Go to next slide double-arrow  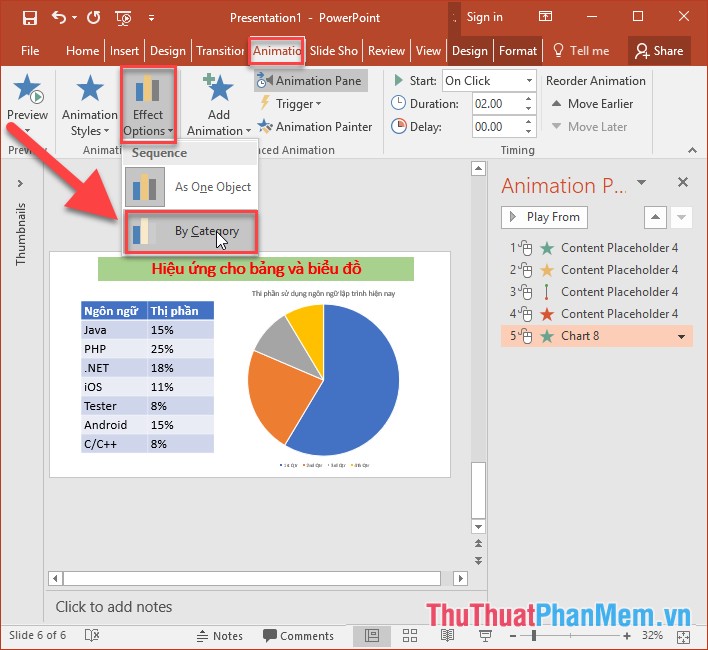(478, 561)
